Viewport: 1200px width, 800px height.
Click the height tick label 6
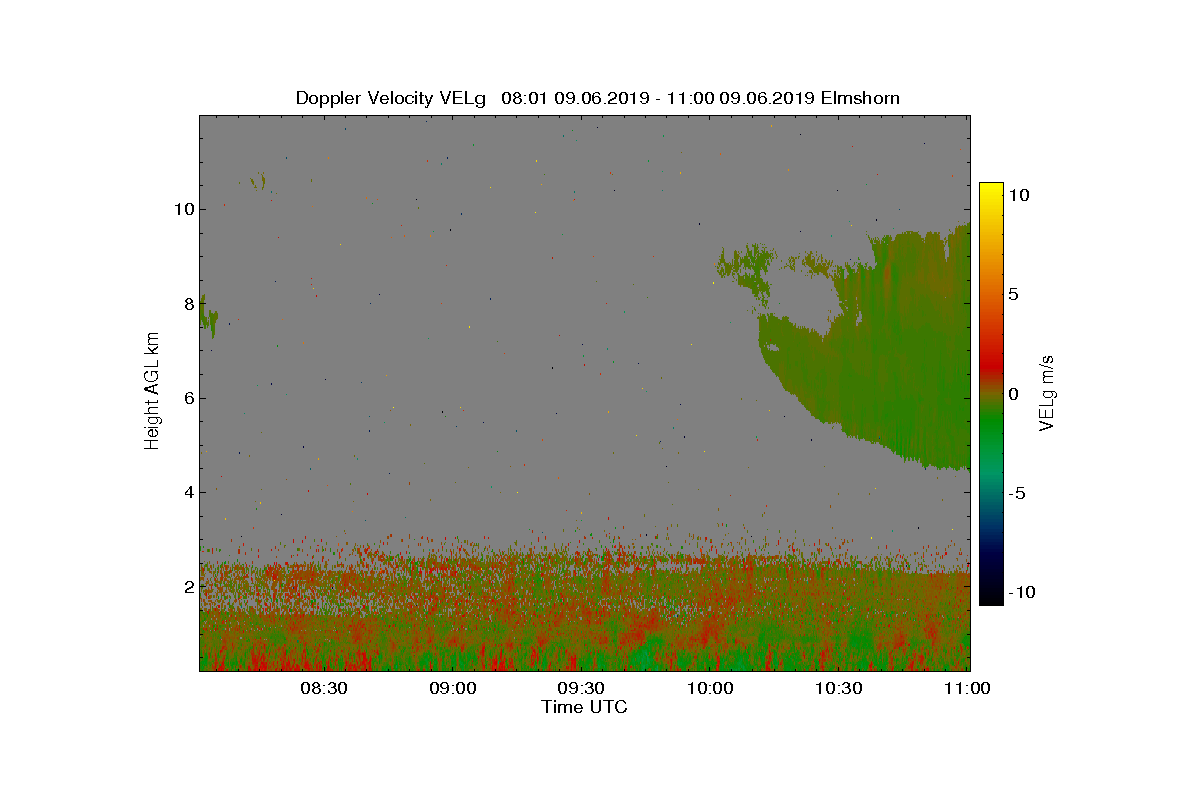[x=188, y=398]
